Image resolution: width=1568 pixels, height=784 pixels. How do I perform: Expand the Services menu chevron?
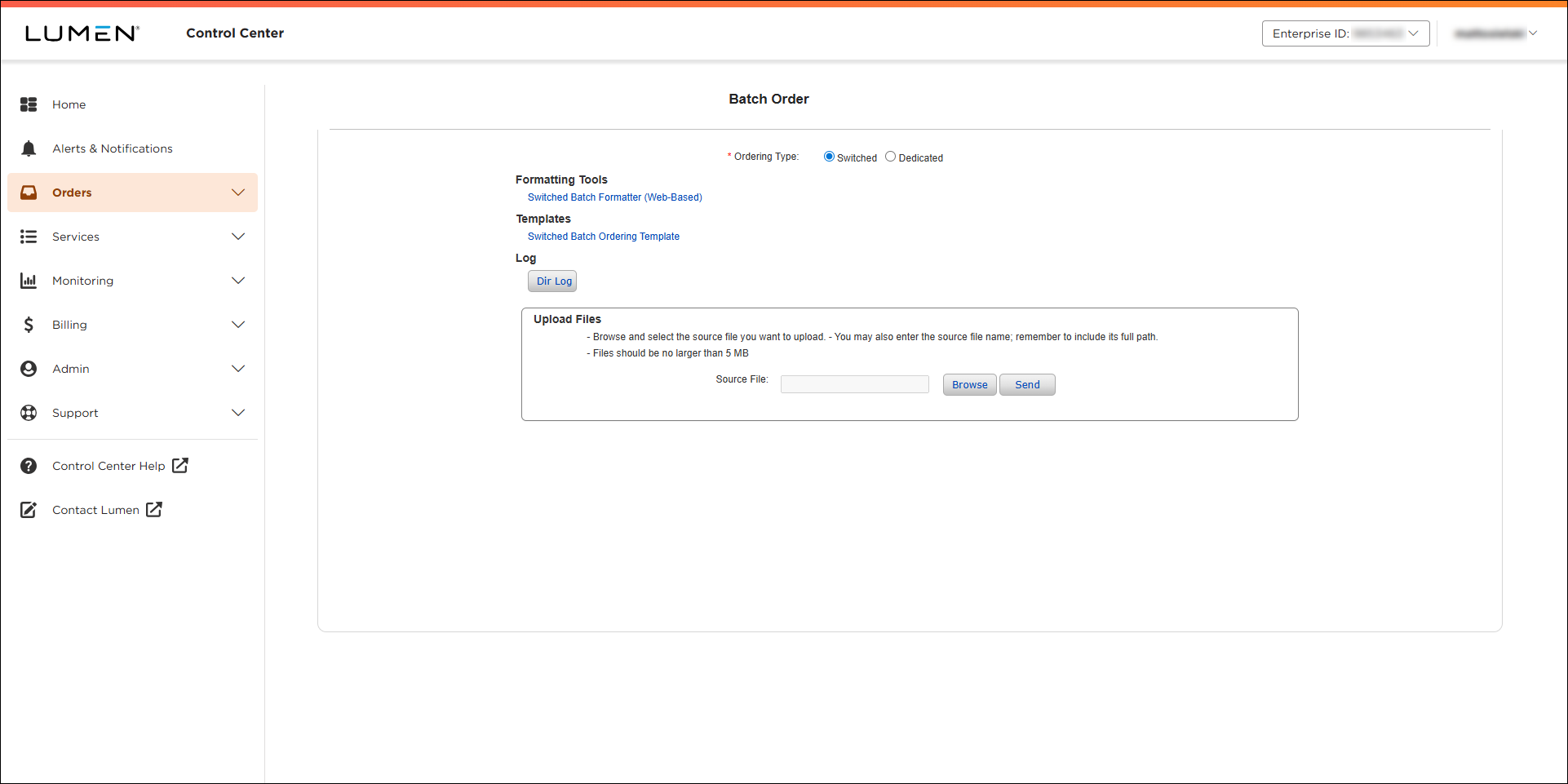(x=238, y=237)
